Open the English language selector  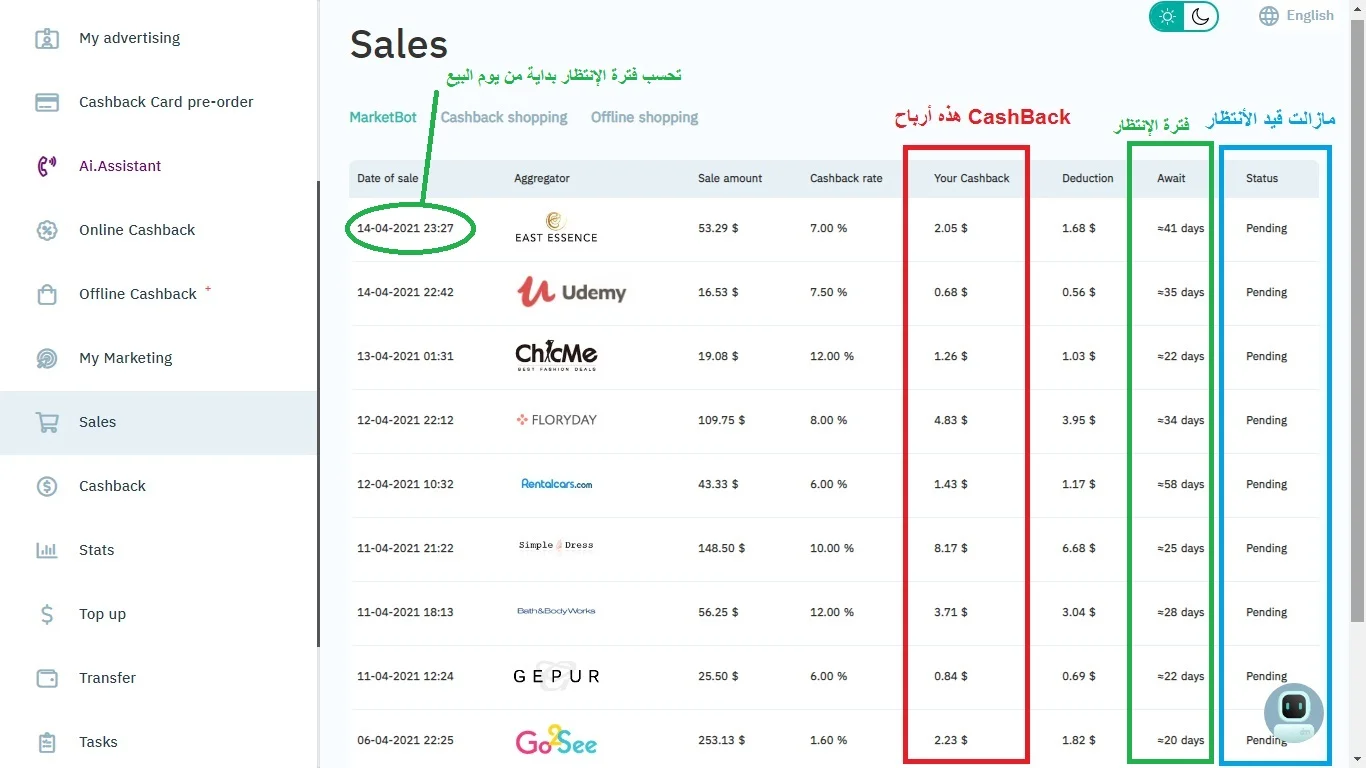click(x=1297, y=15)
